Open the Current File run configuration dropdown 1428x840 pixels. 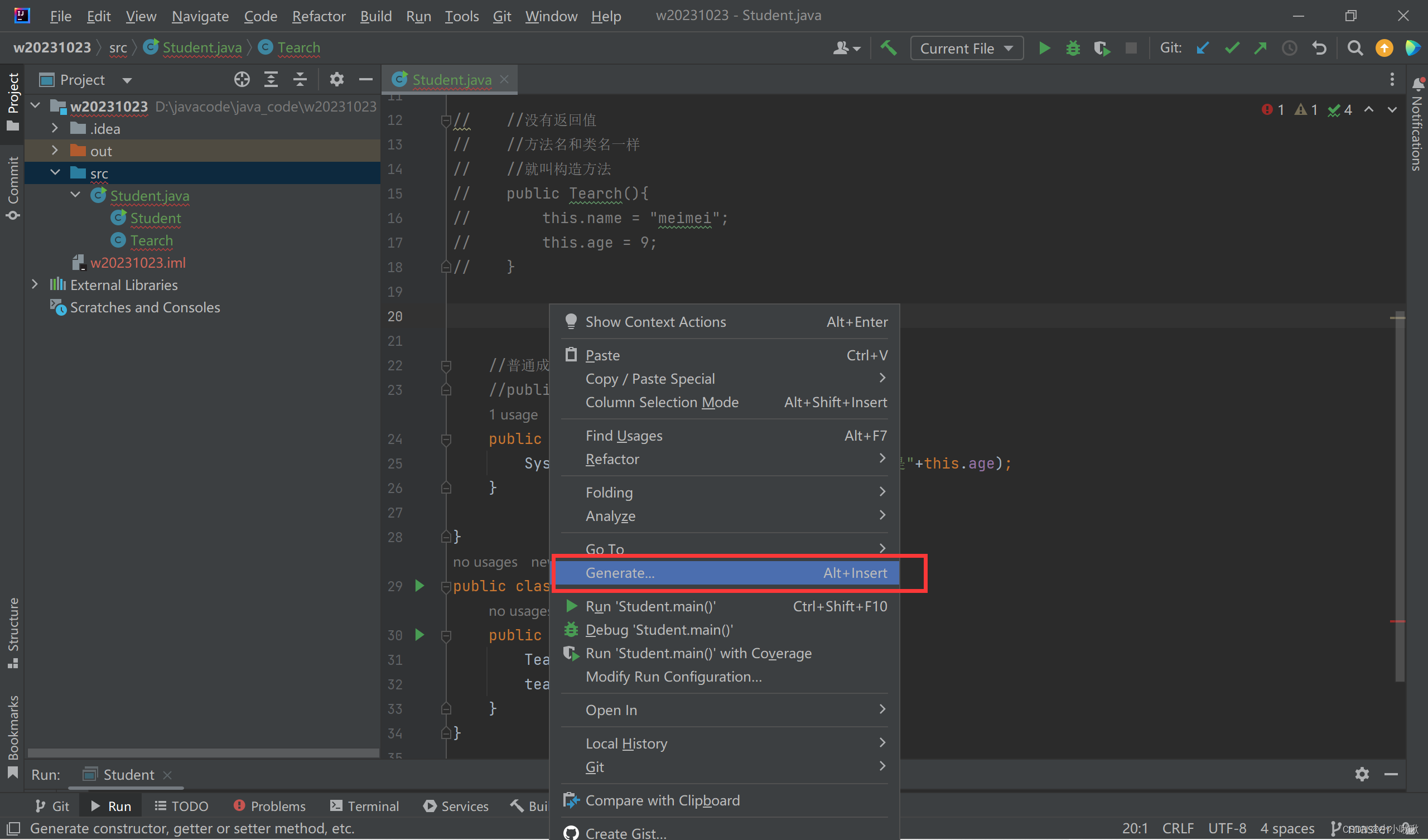966,48
